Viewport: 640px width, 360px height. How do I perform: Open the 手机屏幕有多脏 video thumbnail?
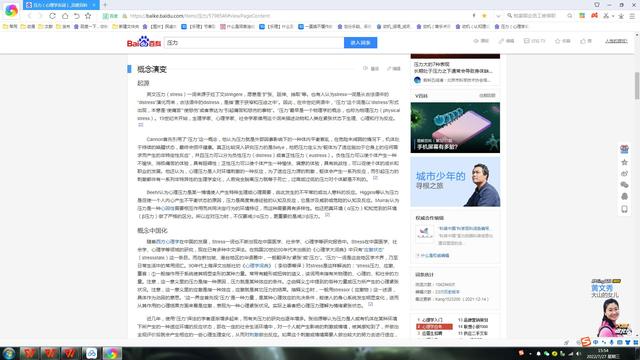[x=455, y=127]
